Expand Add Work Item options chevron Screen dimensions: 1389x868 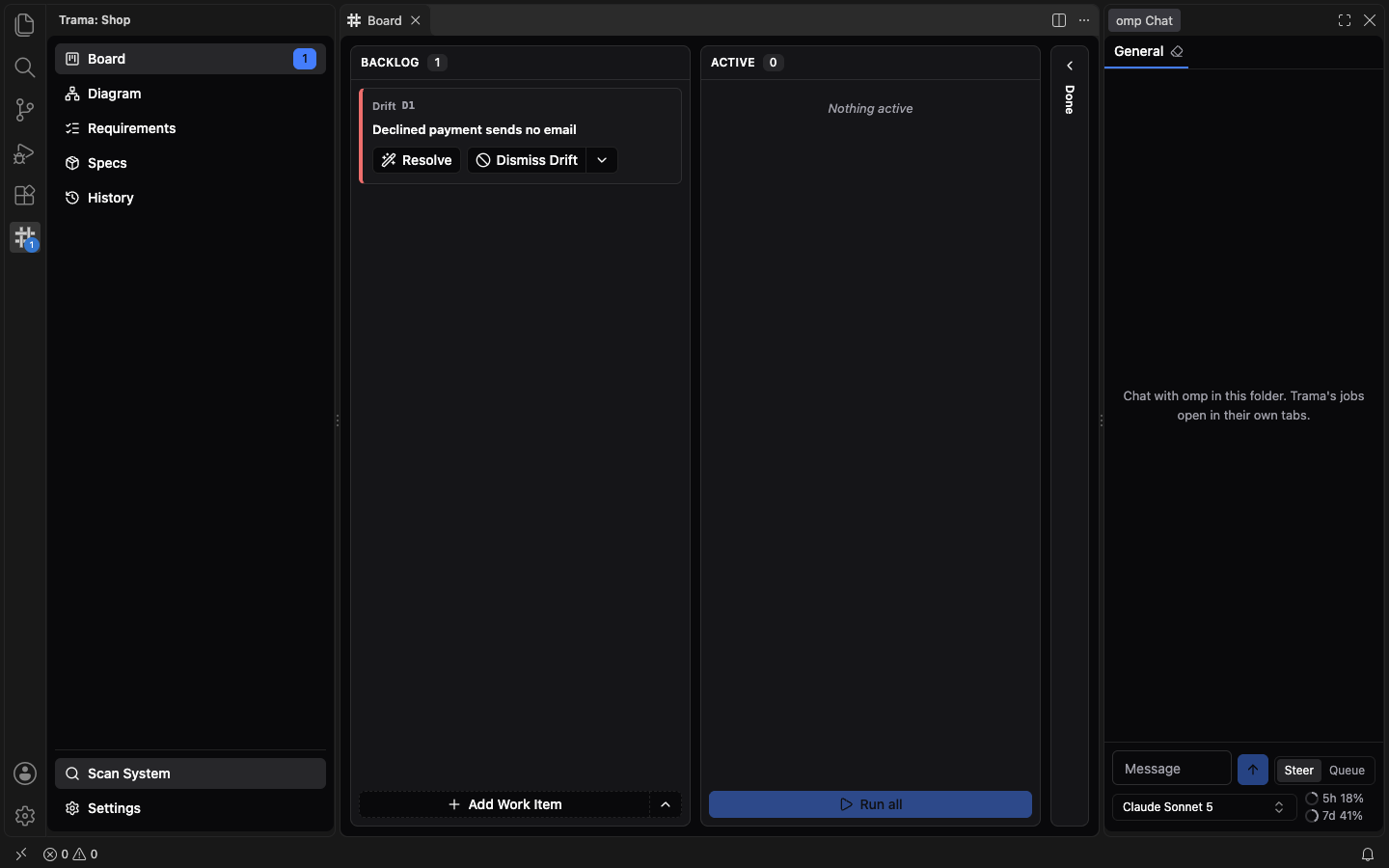point(666,804)
